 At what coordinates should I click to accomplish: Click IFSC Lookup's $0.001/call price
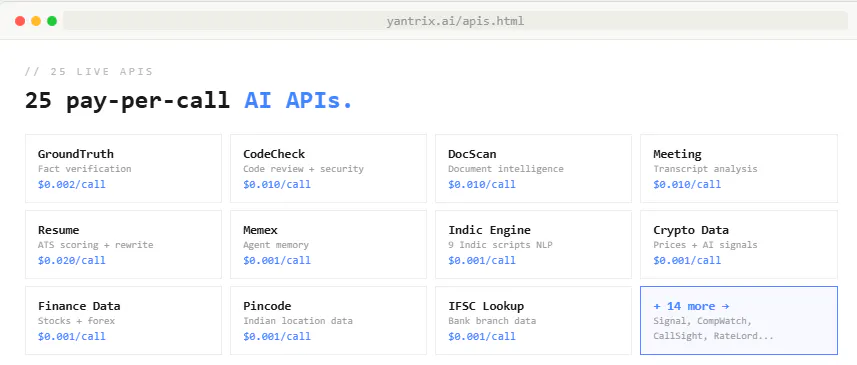[x=482, y=336]
